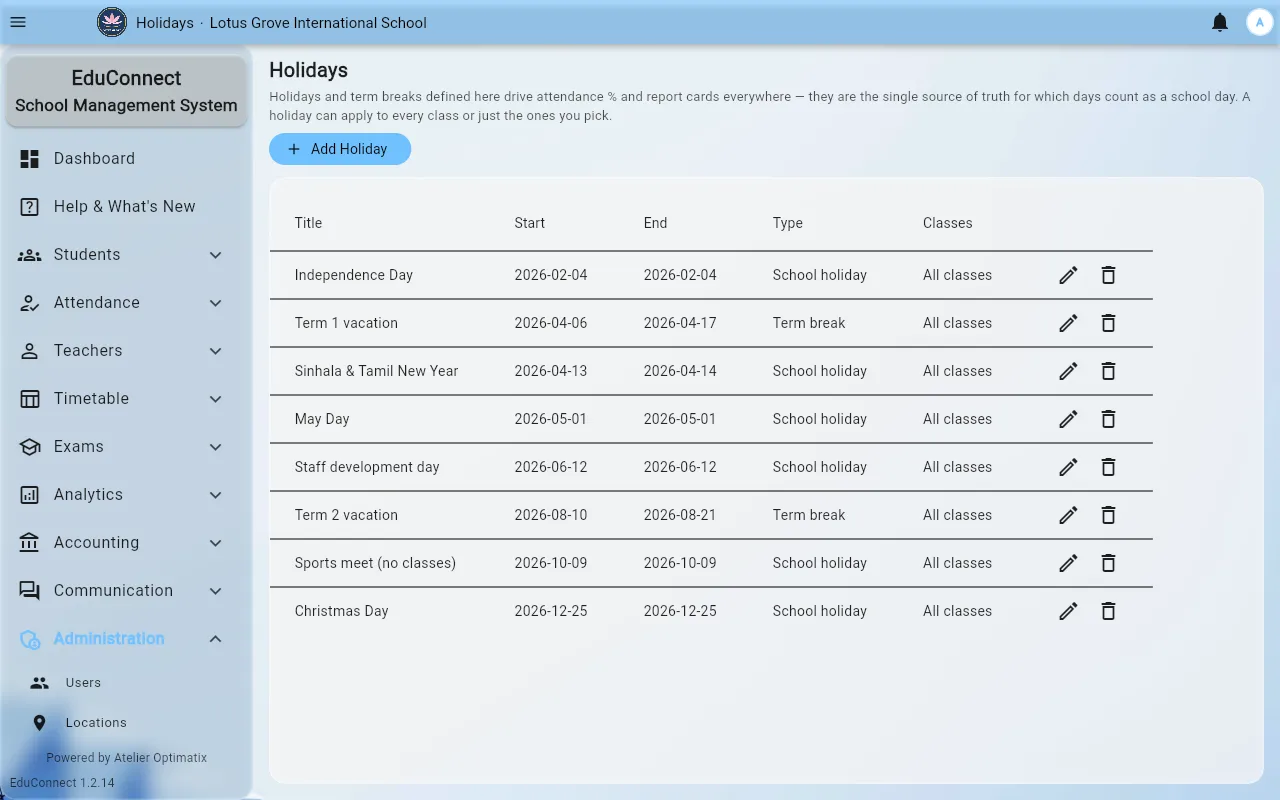The height and width of the screenshot is (800, 1280).
Task: Delete the Staff development day entry
Action: click(1108, 467)
